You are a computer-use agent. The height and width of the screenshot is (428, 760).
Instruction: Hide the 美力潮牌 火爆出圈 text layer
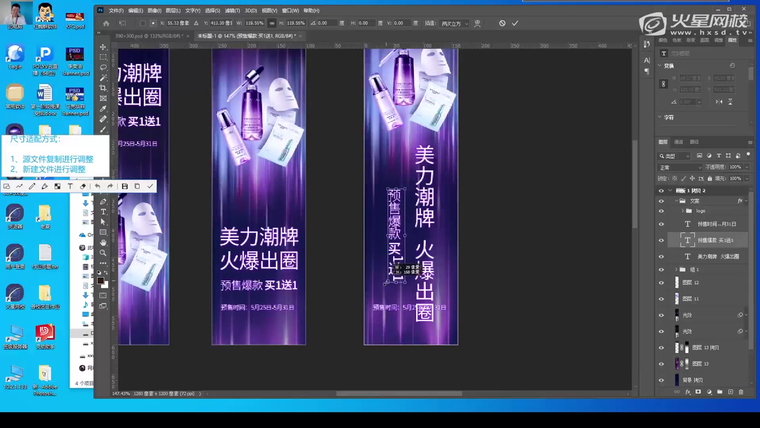click(x=661, y=256)
